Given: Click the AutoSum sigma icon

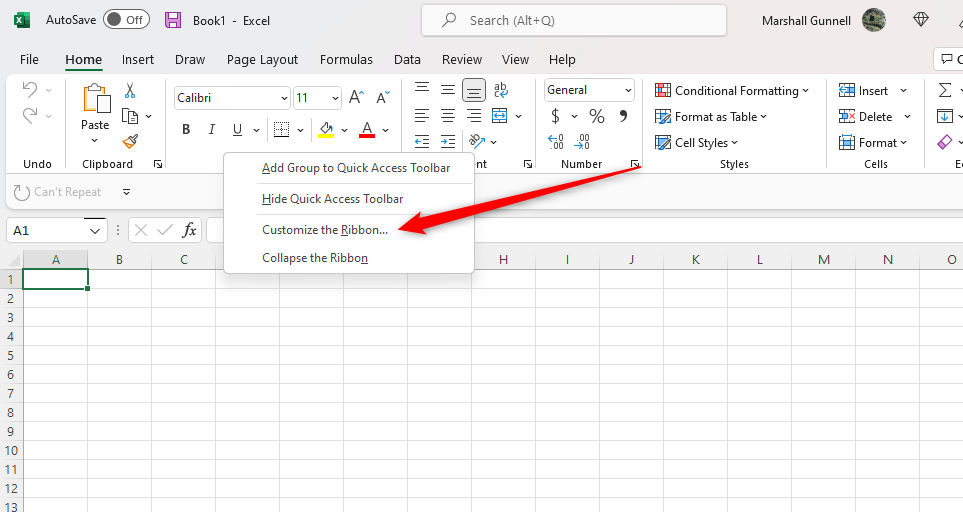Looking at the screenshot, I should 945,90.
